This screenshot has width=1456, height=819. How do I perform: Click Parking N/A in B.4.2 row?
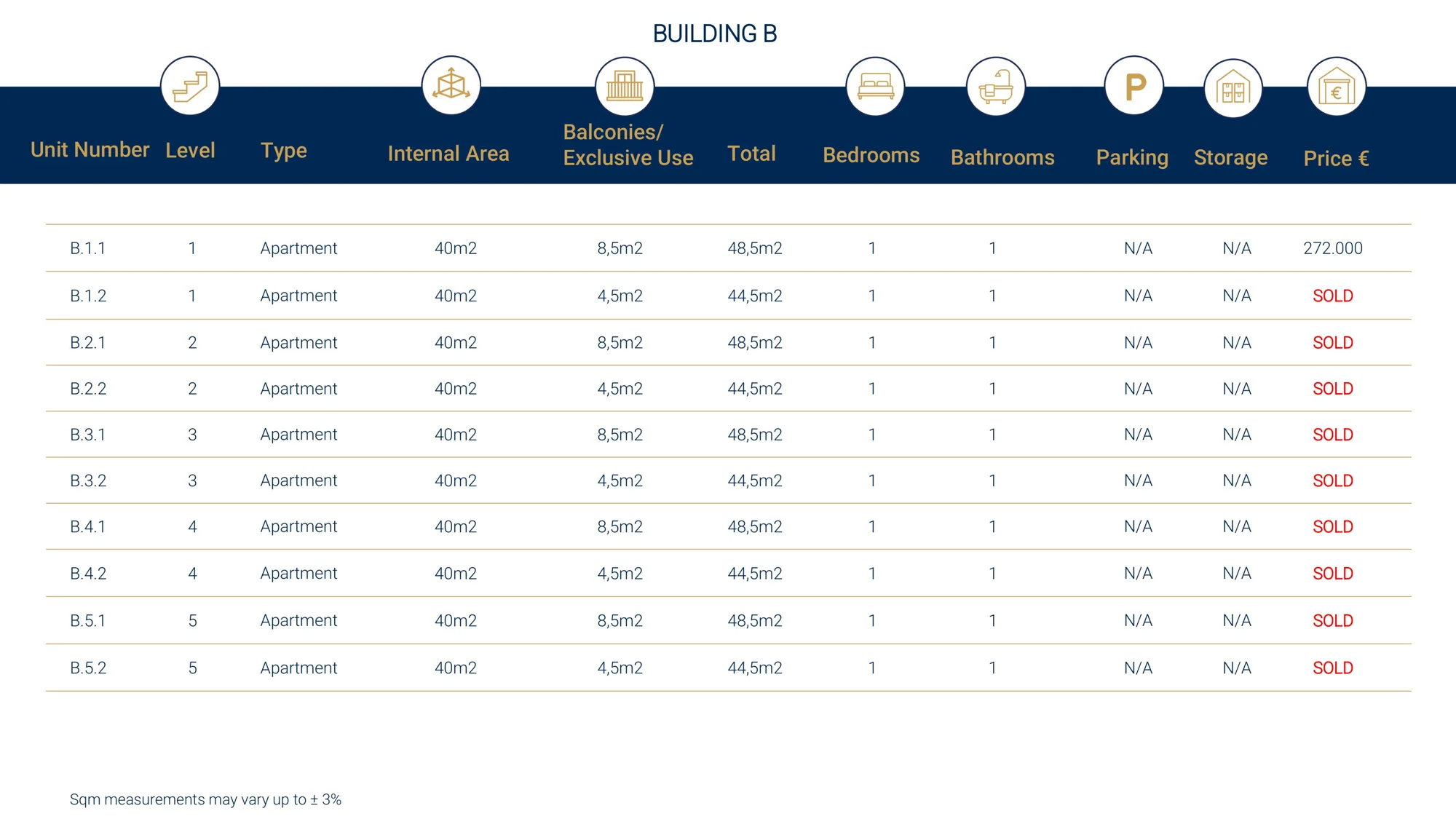pyautogui.click(x=1138, y=574)
